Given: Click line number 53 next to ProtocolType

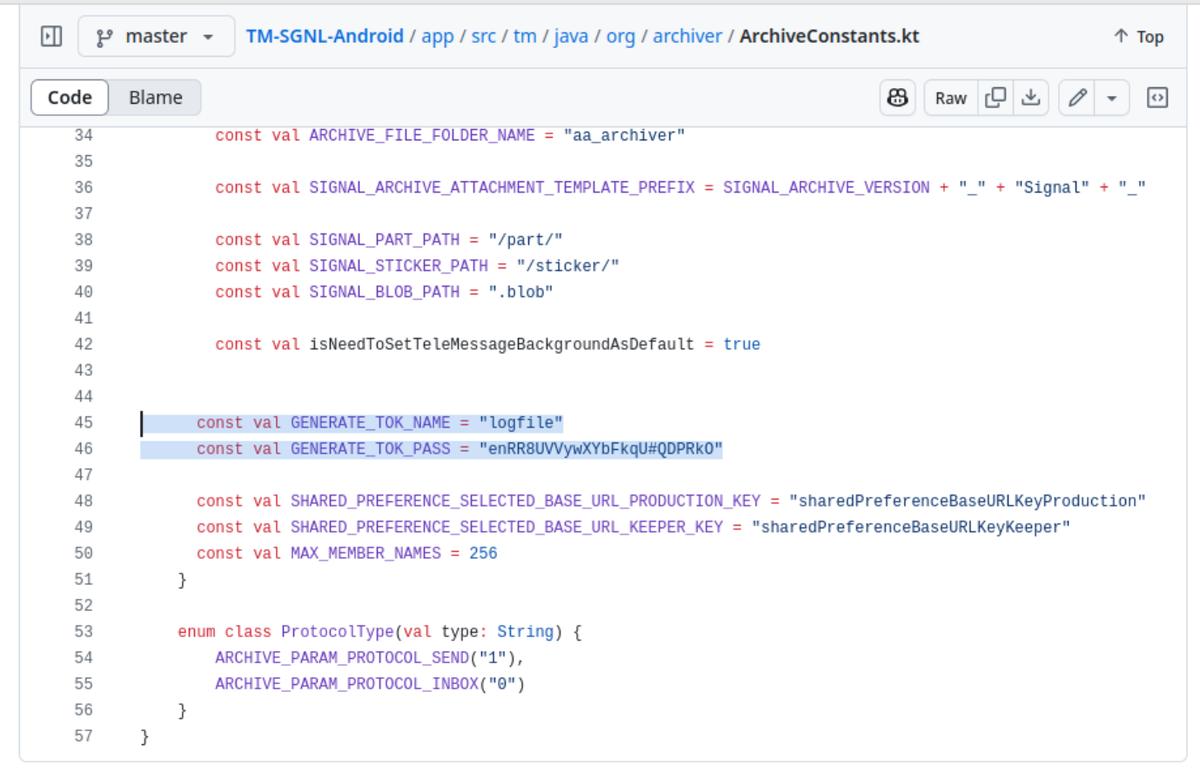Looking at the screenshot, I should [83, 631].
